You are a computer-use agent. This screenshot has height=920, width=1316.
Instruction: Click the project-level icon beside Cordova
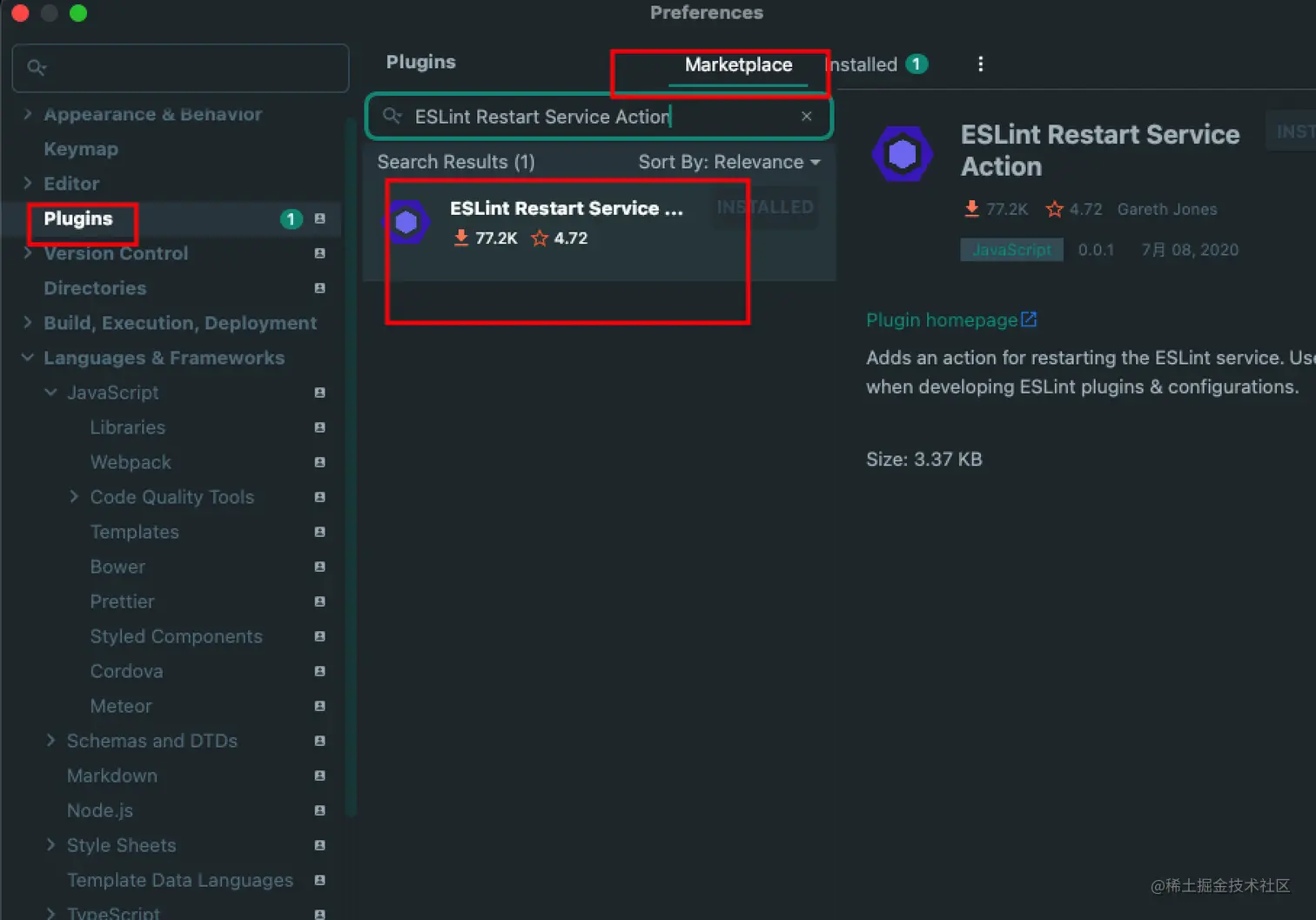tap(319, 671)
